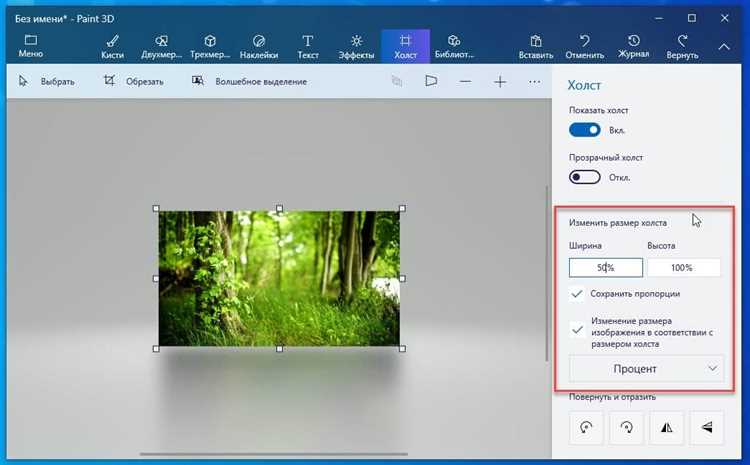Switch to the Холст canvas tab
Screen dimensions: 750x465
405,46
